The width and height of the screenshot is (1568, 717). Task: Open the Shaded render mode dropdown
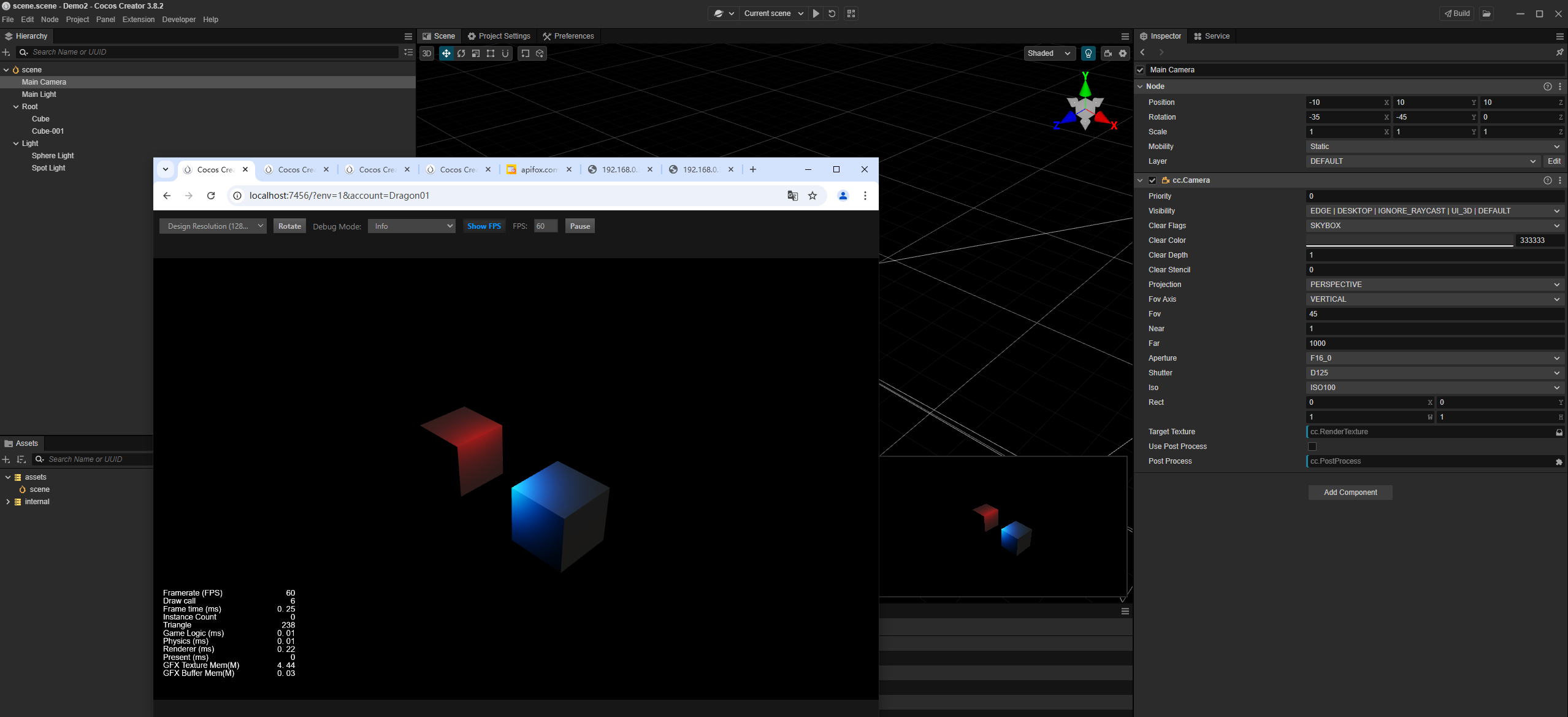tap(1049, 53)
